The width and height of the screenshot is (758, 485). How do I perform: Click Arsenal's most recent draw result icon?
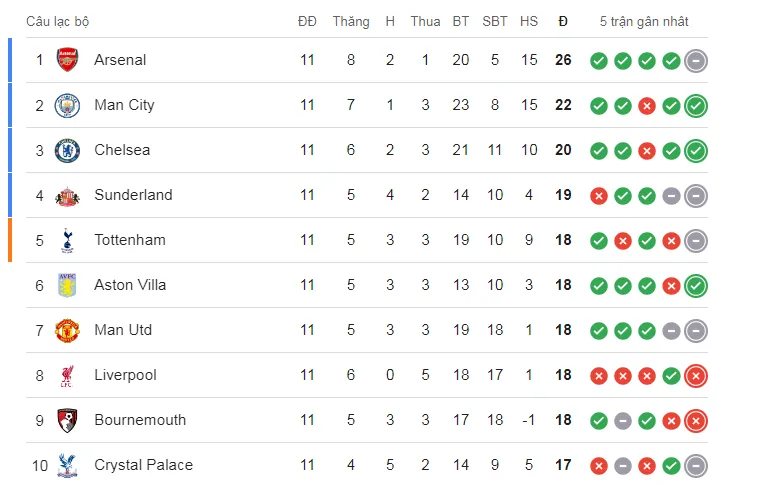pyautogui.click(x=696, y=61)
